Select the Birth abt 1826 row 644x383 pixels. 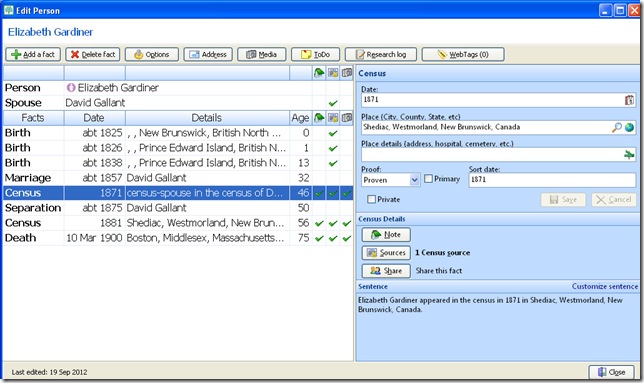(178, 148)
